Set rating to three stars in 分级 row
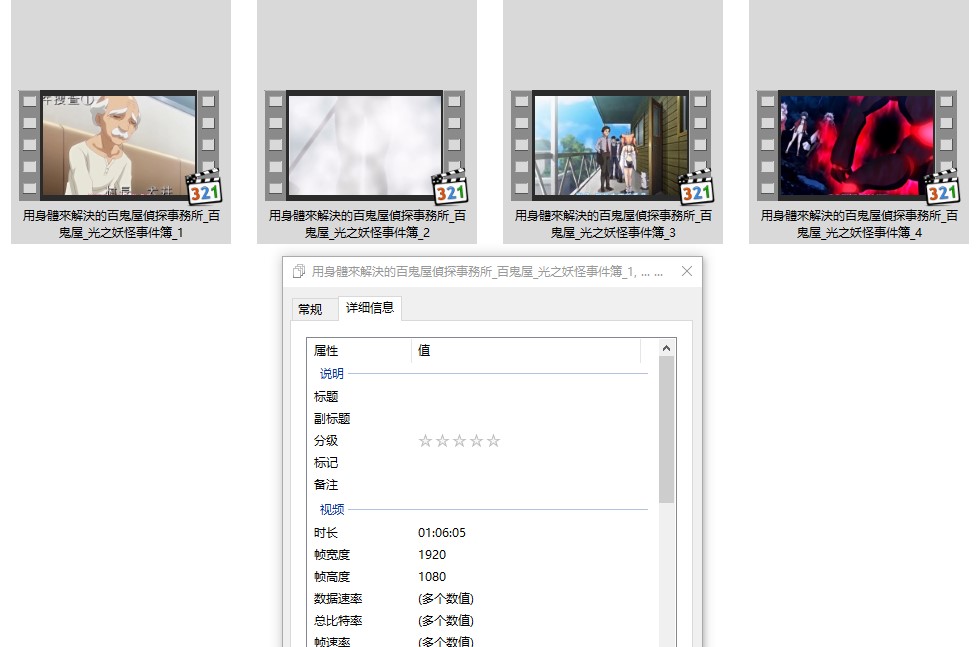 (459, 441)
